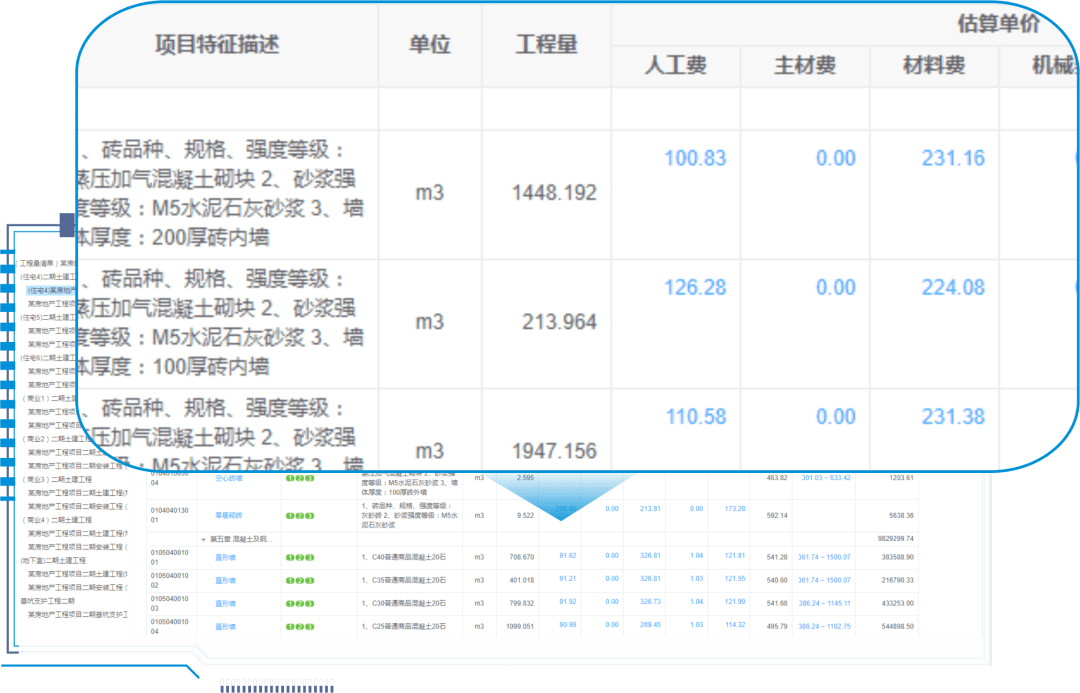Select highlighted (住宅4)某房地产 tree item

pos(51,291)
